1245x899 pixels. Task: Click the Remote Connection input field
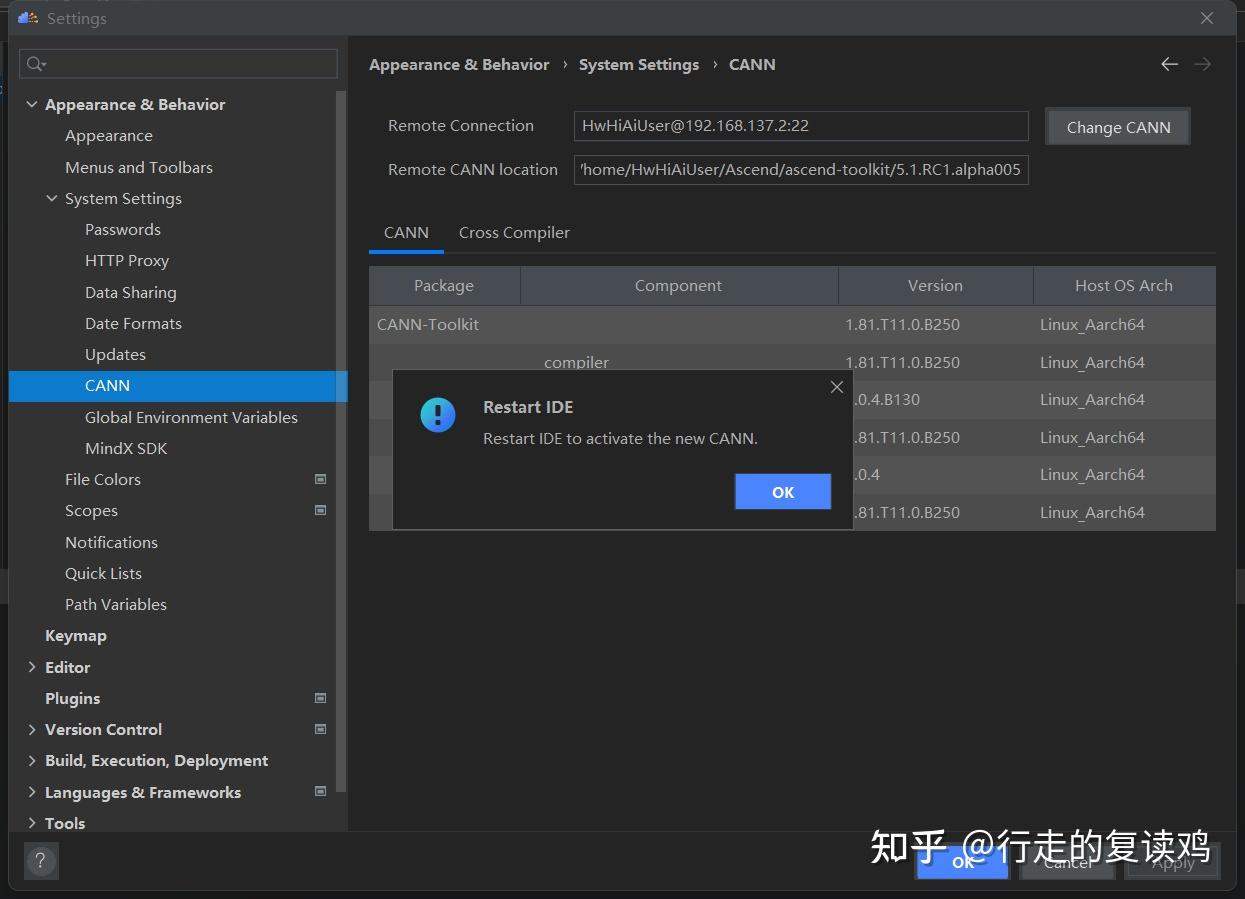800,125
